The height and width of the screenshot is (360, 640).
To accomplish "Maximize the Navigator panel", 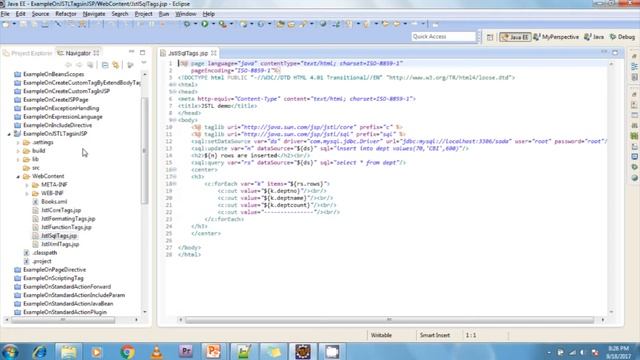I will pyautogui.click(x=142, y=52).
